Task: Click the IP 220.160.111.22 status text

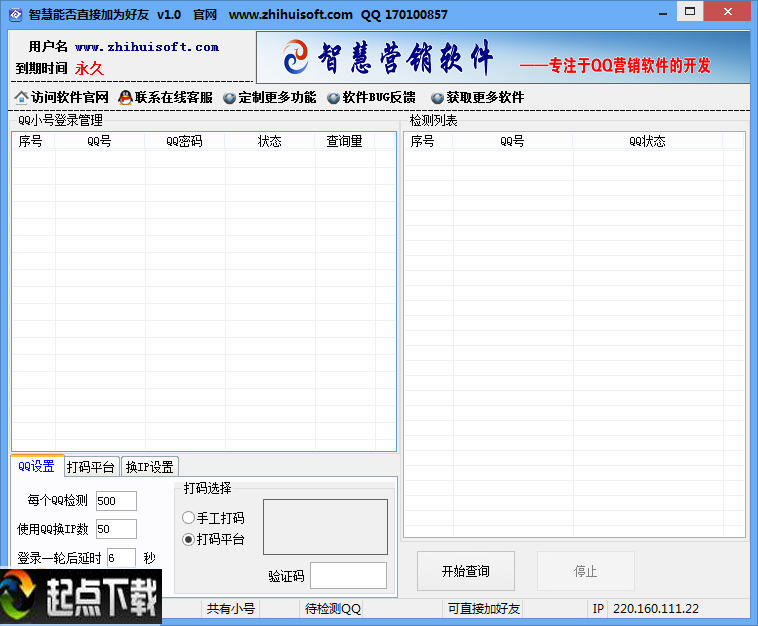Action: [x=646, y=609]
